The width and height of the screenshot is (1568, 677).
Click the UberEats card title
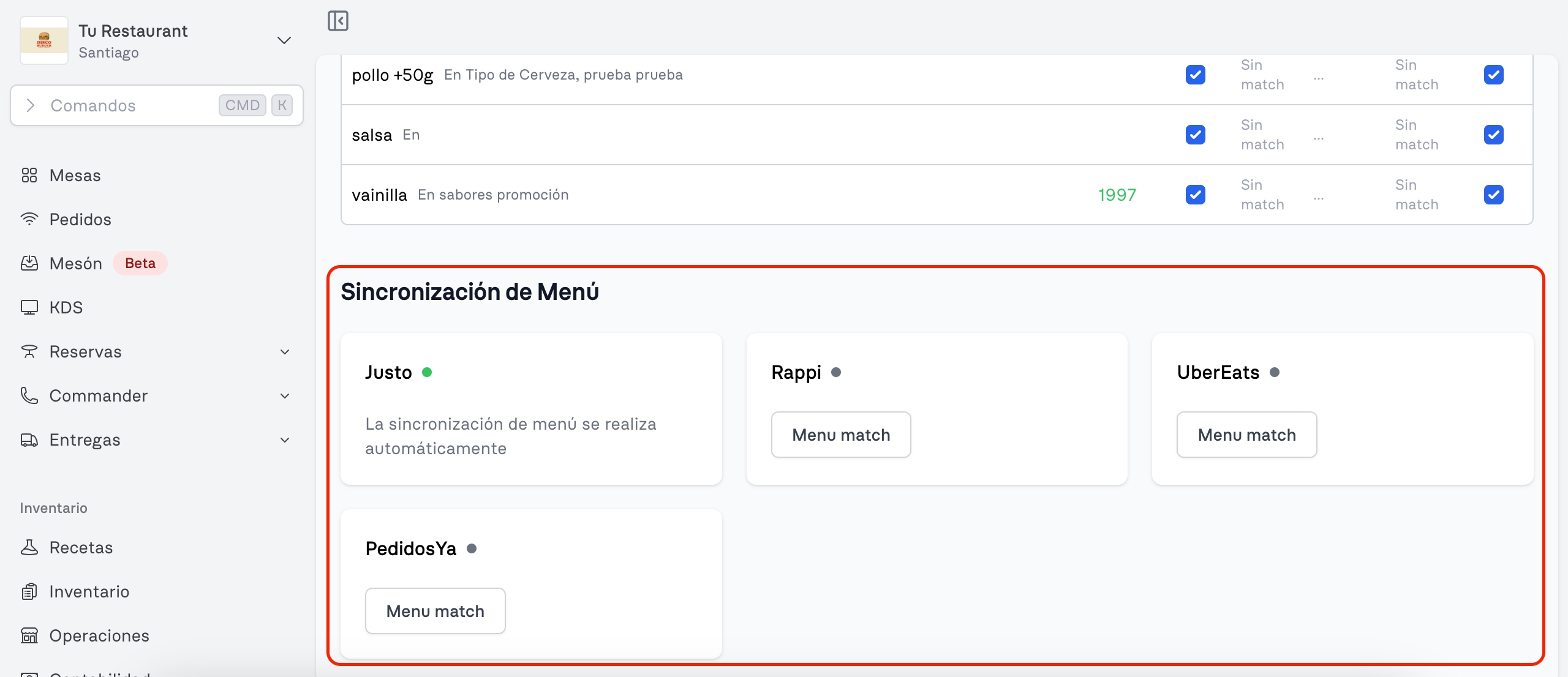1218,372
